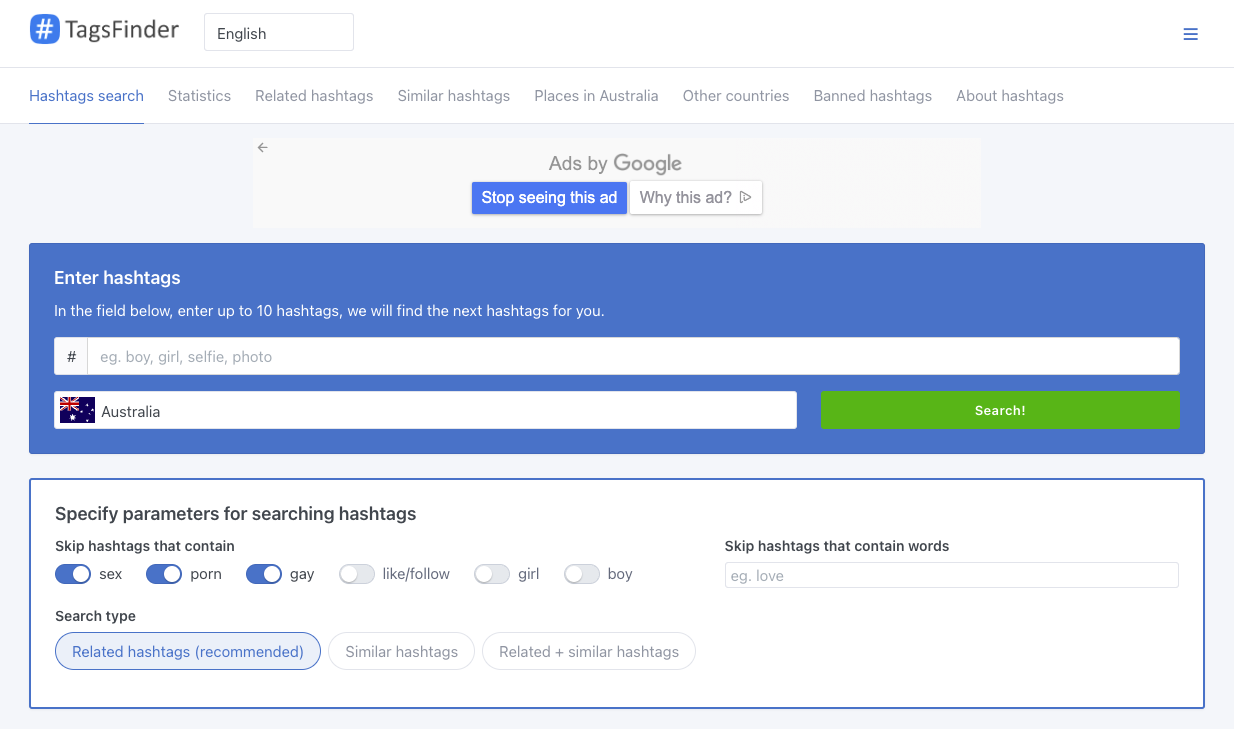This screenshot has height=729, width=1234.
Task: Open the hamburger menu icon
Action: pos(1190,34)
